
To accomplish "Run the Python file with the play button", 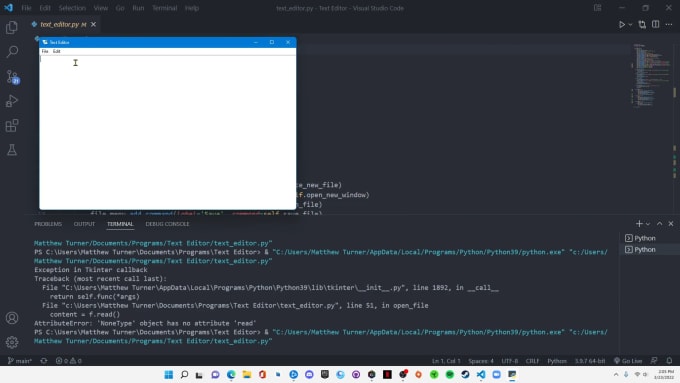I will tap(622, 25).
